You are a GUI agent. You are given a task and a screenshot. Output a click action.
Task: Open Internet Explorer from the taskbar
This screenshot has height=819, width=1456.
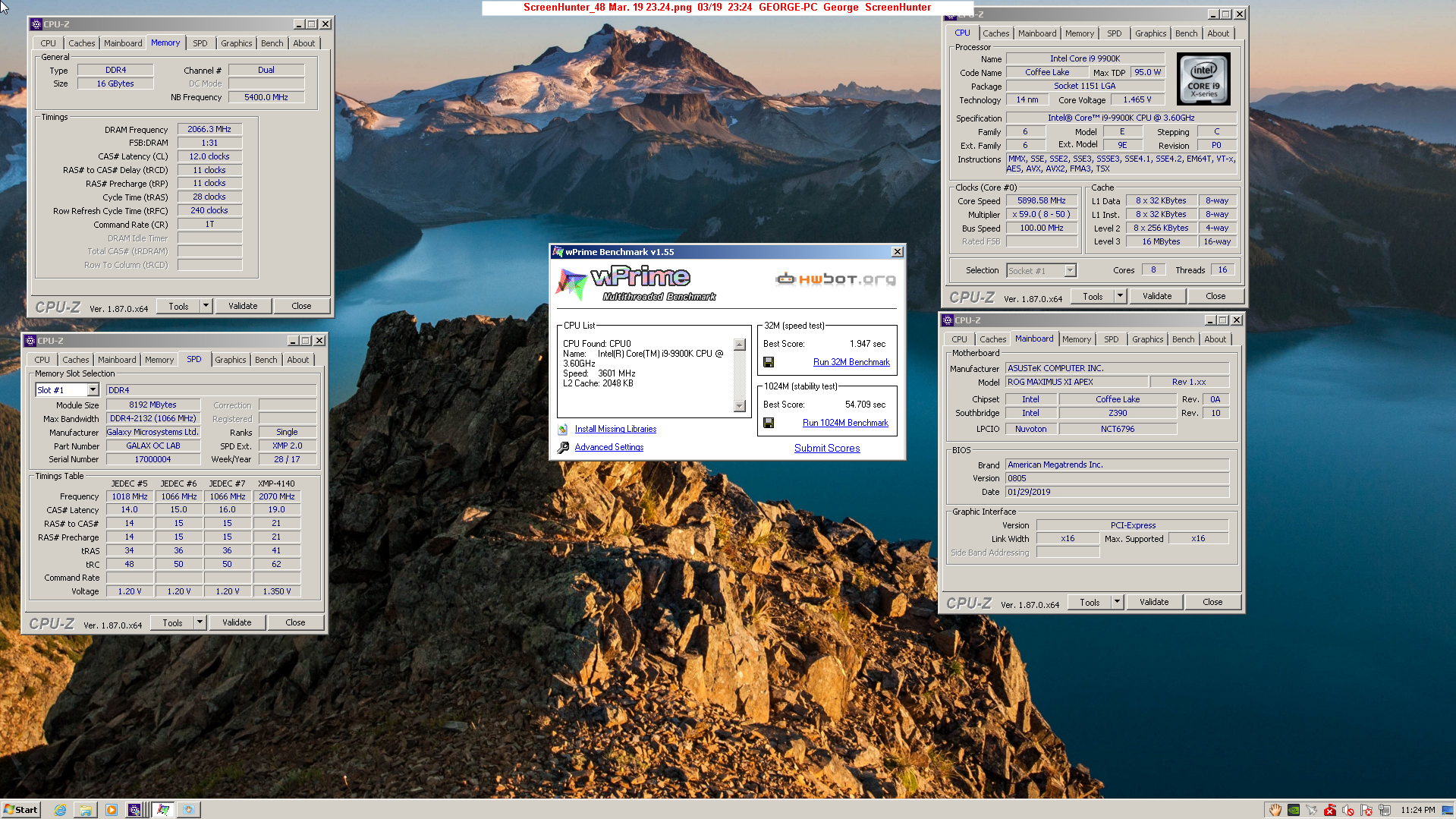tap(61, 810)
